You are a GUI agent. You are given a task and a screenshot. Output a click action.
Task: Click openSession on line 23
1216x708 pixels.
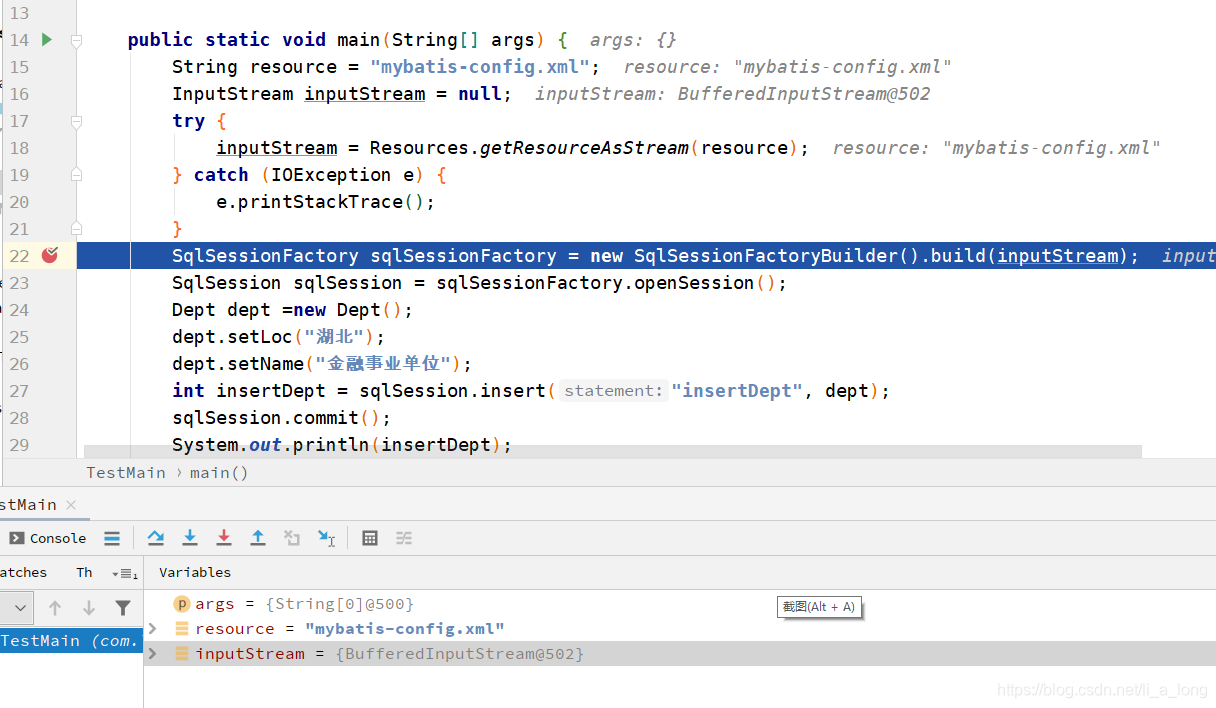coord(693,283)
